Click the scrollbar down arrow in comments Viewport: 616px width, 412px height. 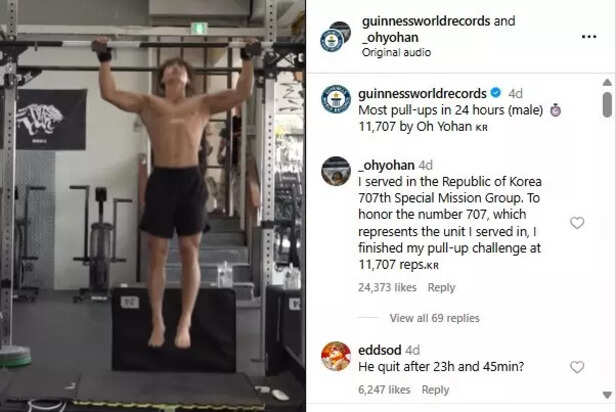[607, 394]
